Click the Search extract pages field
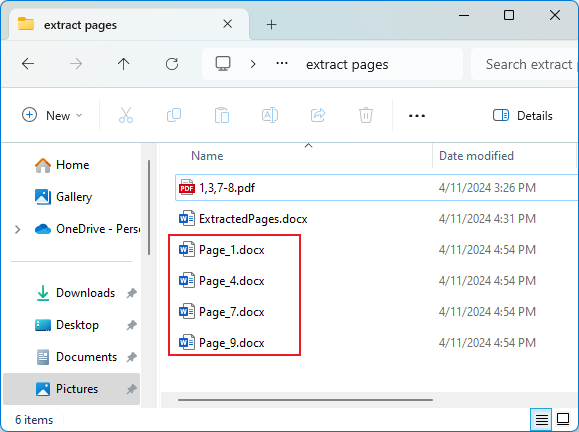Image resolution: width=579 pixels, height=432 pixels. [x=524, y=64]
